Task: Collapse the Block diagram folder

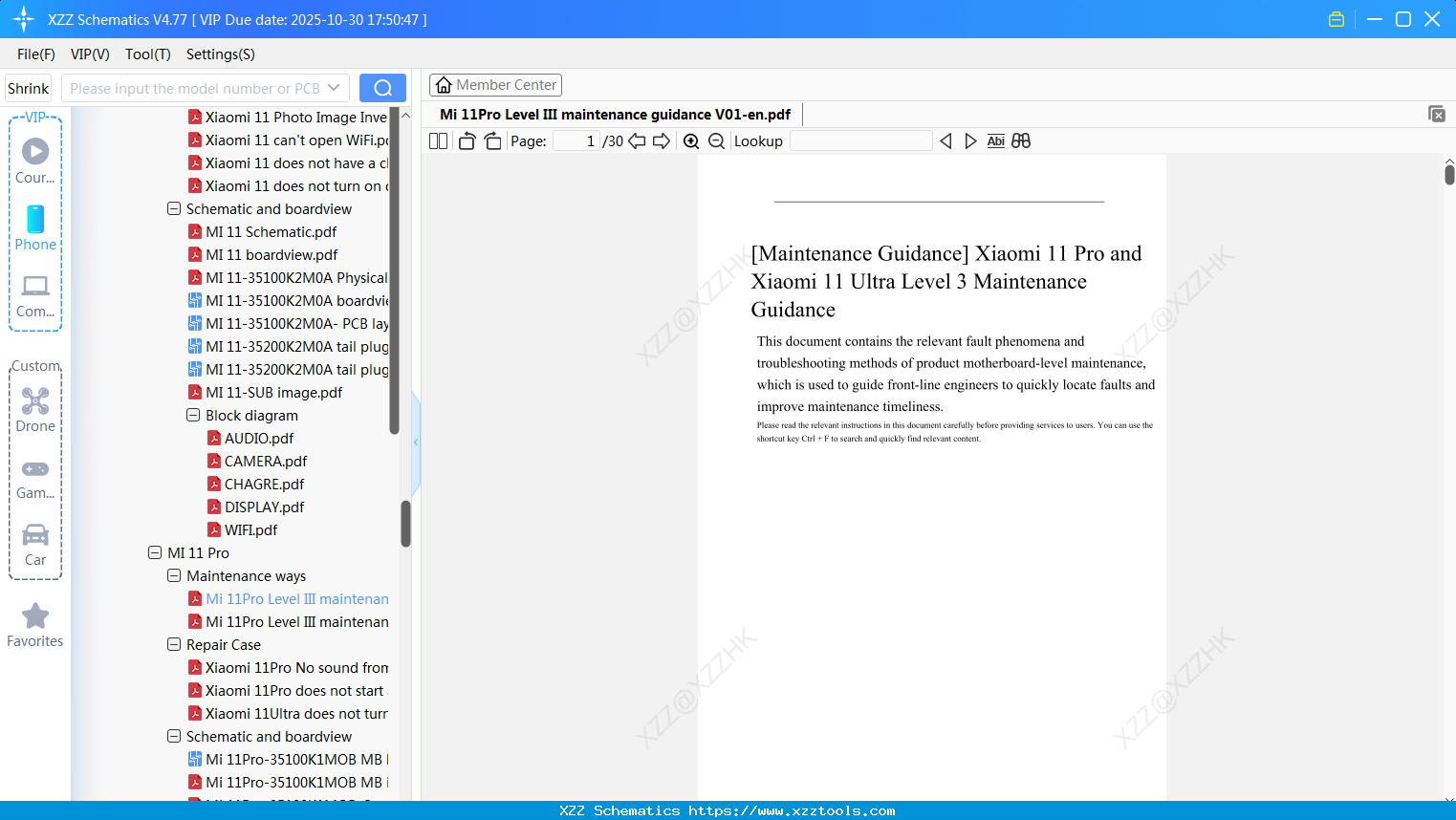Action: tap(193, 415)
